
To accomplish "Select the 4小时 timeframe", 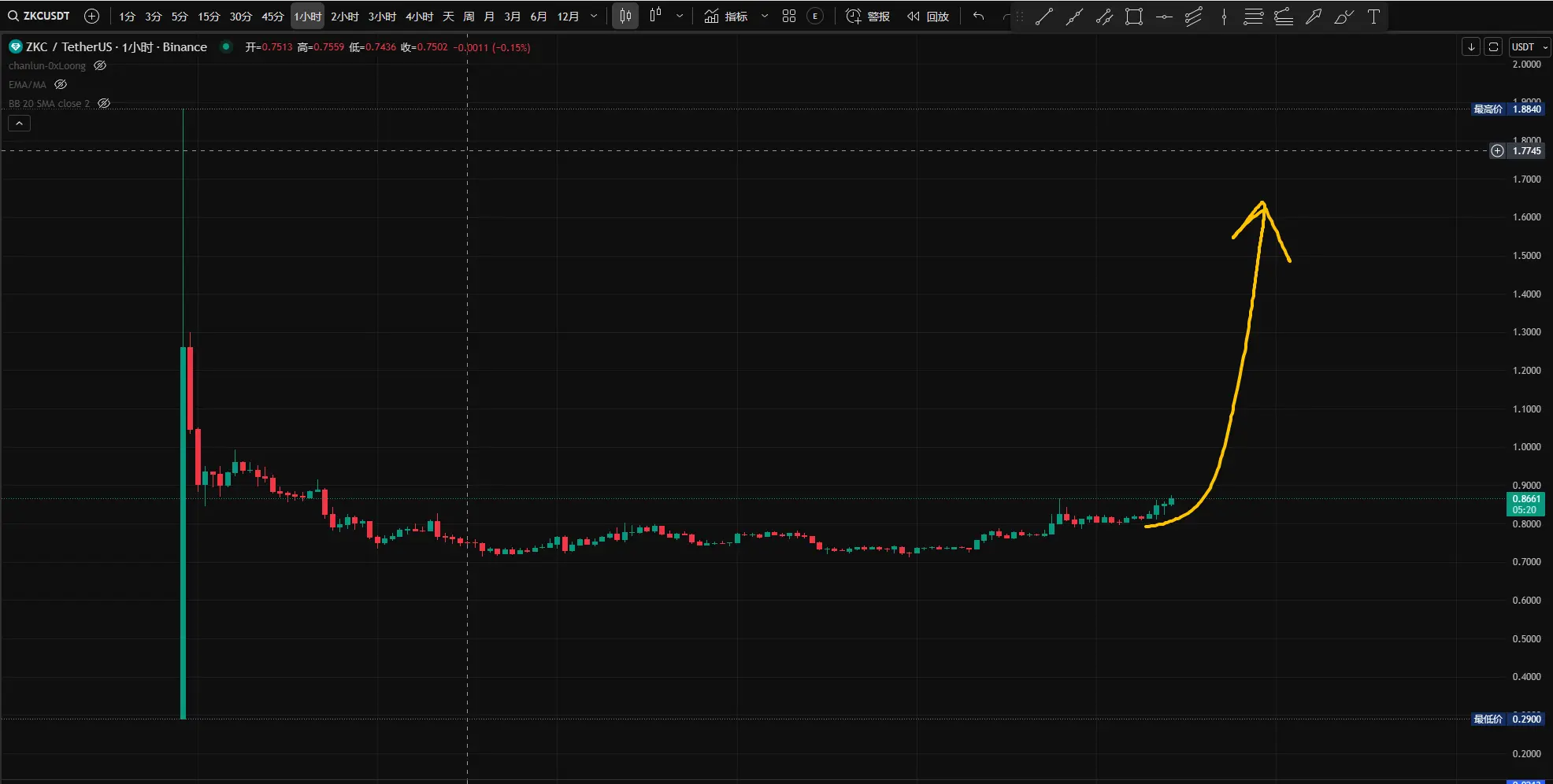I will tap(420, 17).
